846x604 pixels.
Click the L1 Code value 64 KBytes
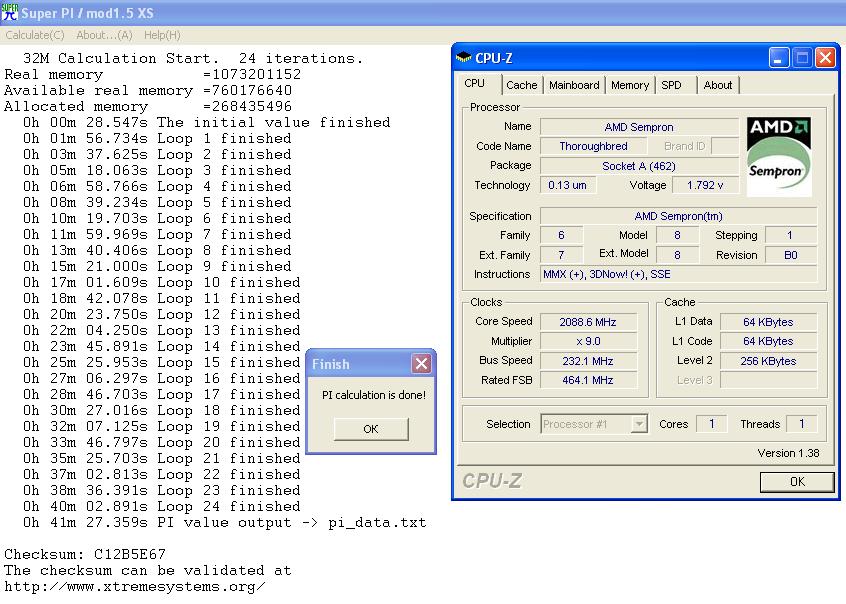(x=768, y=342)
